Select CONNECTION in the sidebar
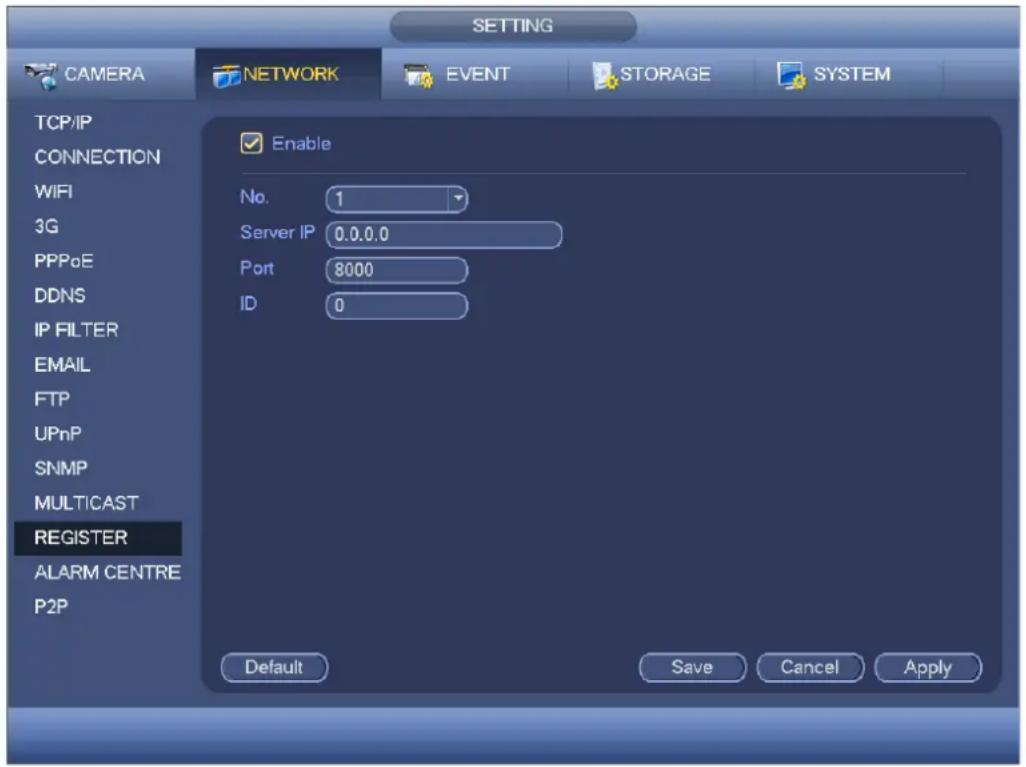Screen dimensions: 1026x767 [x=97, y=157]
